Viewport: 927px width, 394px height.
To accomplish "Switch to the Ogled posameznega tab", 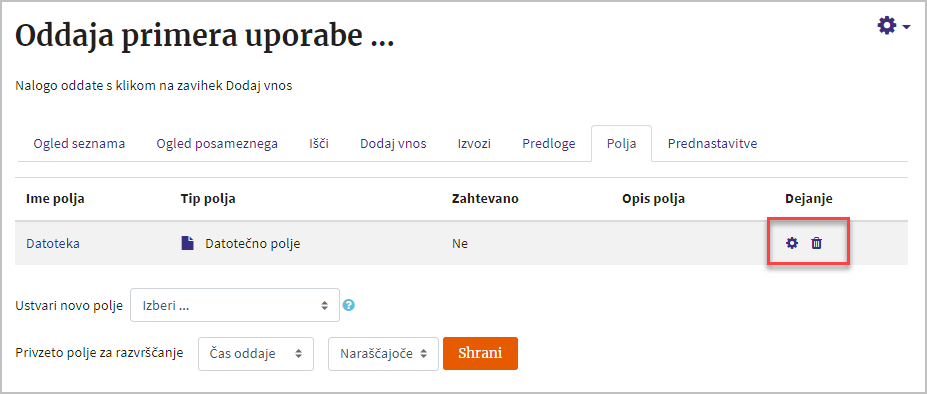I will pyautogui.click(x=217, y=144).
